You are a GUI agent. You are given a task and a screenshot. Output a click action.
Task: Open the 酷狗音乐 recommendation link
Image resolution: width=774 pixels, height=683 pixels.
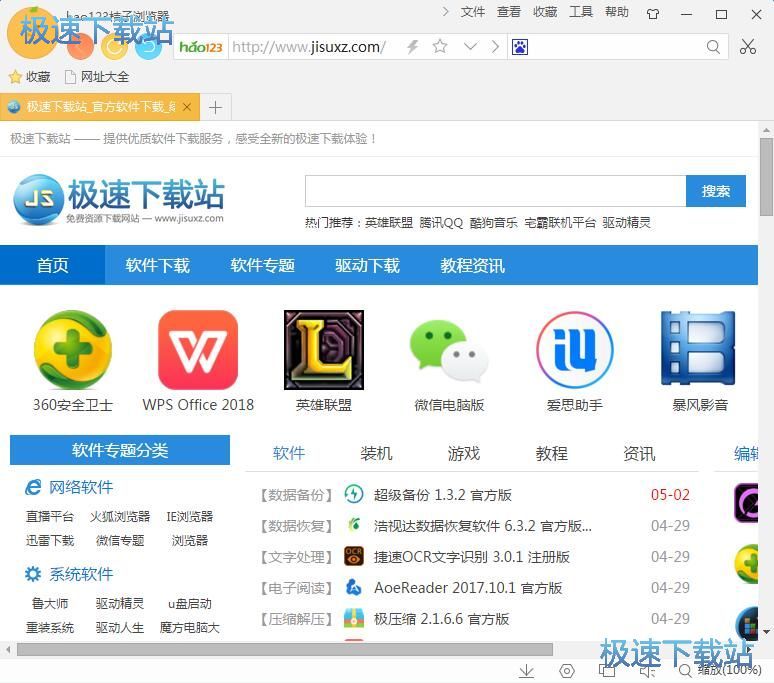click(x=493, y=223)
